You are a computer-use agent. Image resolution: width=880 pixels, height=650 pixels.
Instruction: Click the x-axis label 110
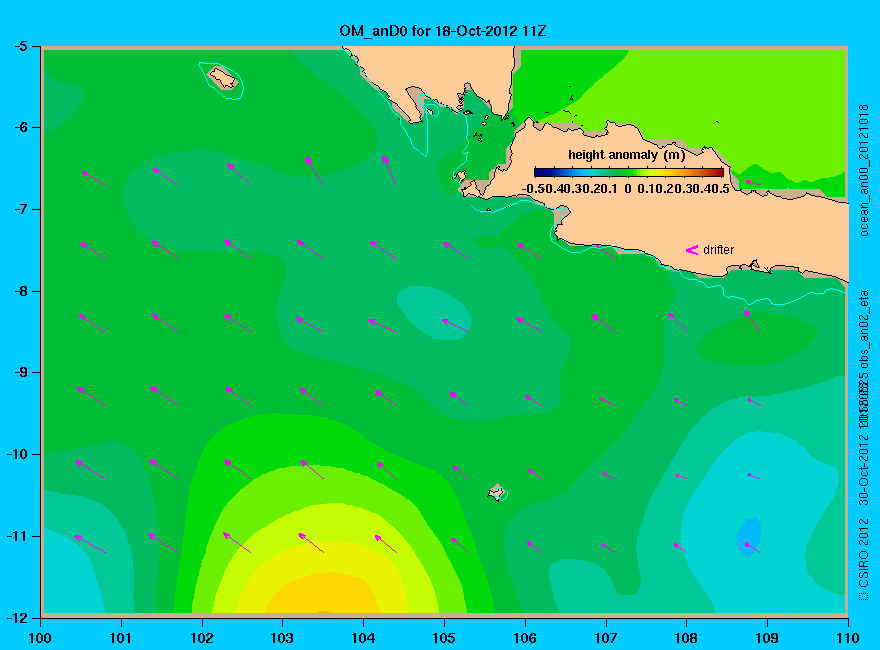tap(848, 638)
